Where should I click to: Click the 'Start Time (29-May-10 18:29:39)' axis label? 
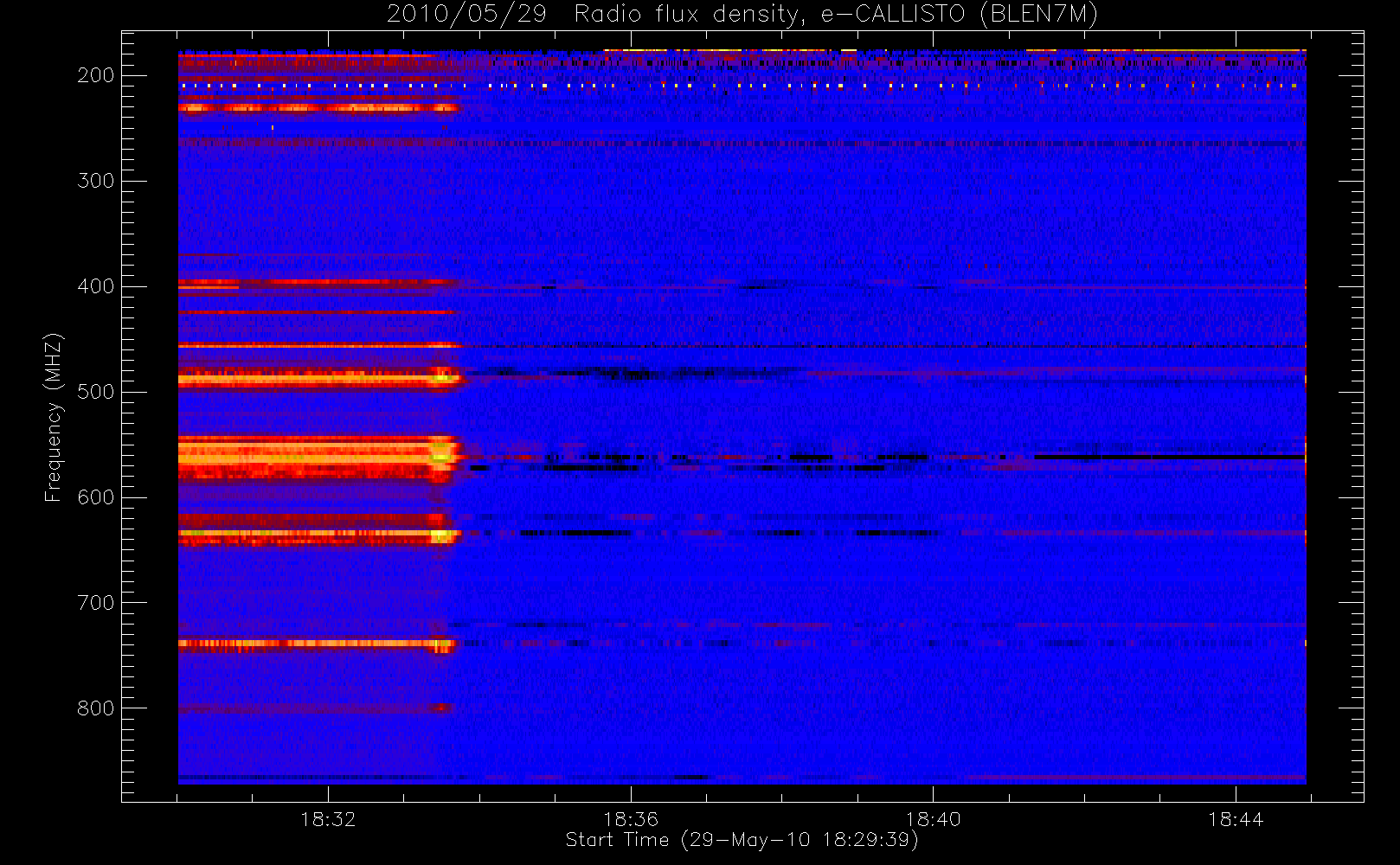click(x=742, y=840)
